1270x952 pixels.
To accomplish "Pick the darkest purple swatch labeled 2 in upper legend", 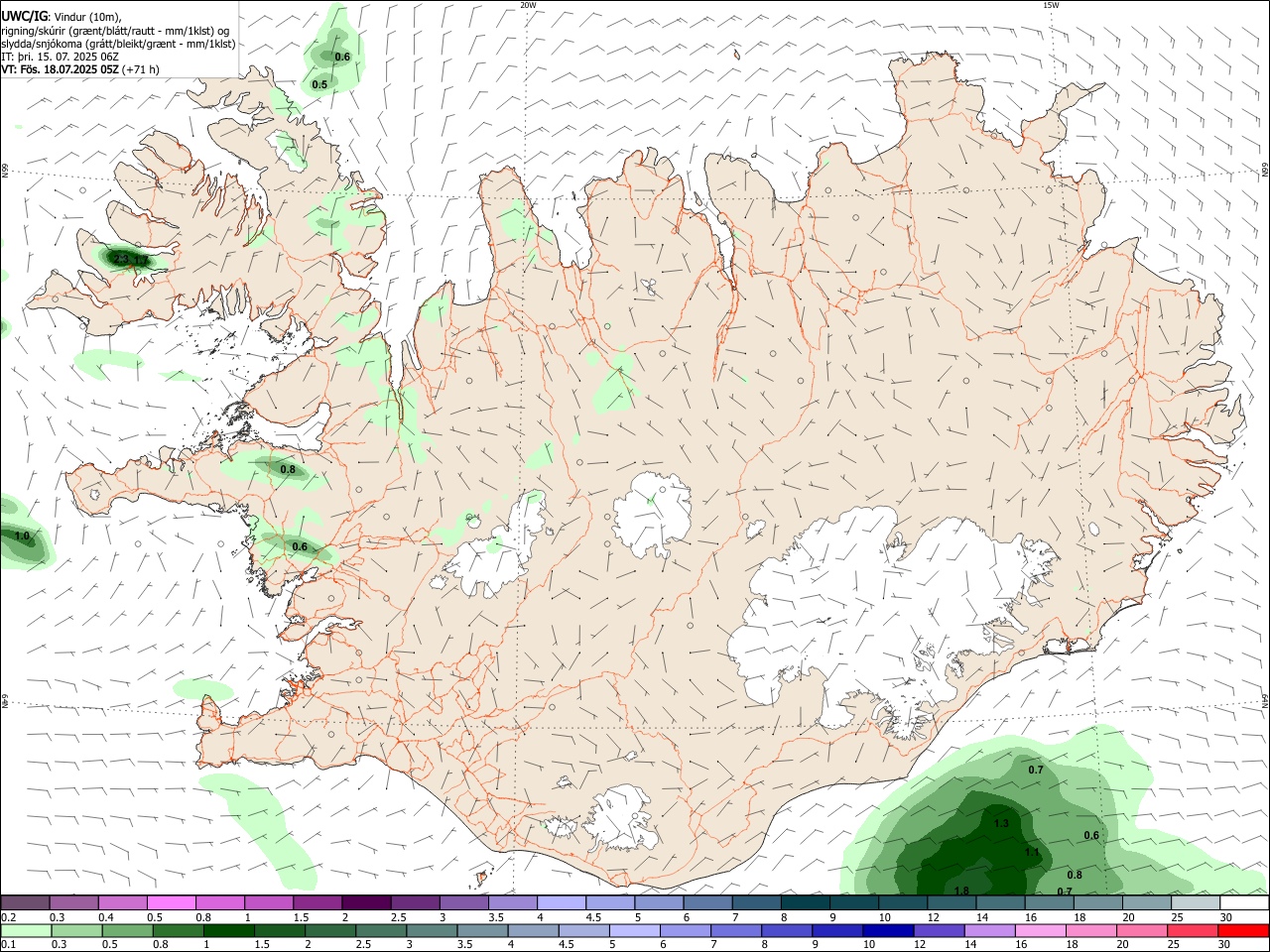I will coord(366,902).
